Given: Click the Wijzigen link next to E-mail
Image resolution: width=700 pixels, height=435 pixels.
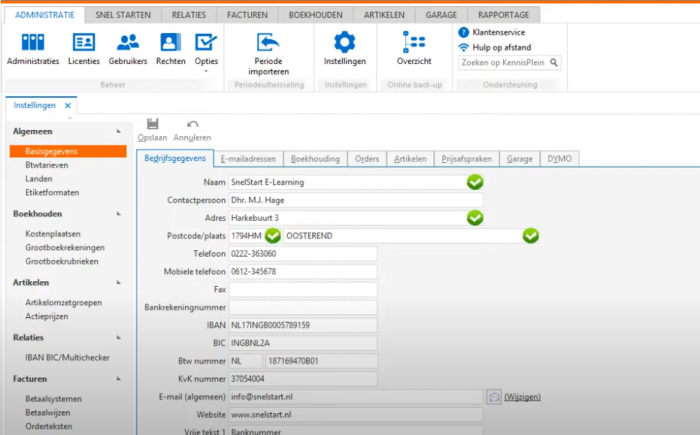Looking at the screenshot, I should click(x=523, y=397).
